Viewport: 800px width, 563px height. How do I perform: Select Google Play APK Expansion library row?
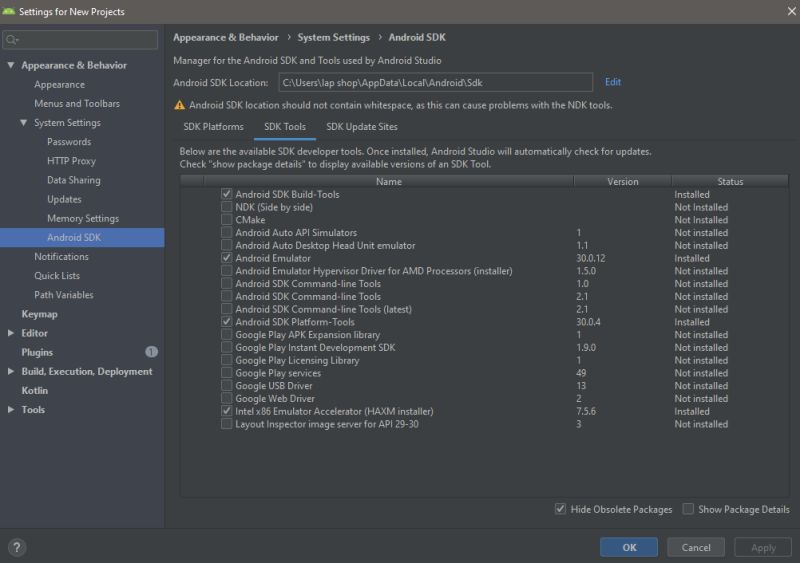coord(484,334)
